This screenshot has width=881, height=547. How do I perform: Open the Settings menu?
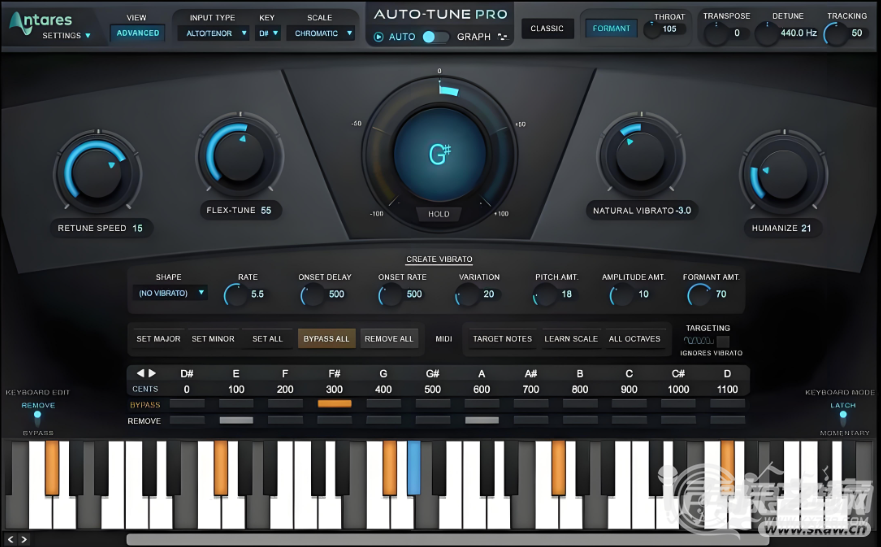point(66,35)
